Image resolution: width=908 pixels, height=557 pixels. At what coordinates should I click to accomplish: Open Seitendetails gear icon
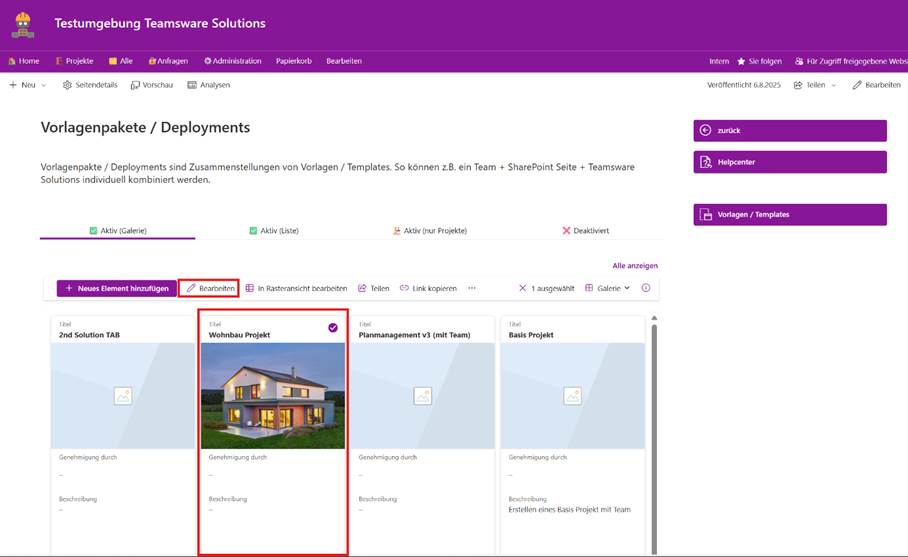coord(67,85)
